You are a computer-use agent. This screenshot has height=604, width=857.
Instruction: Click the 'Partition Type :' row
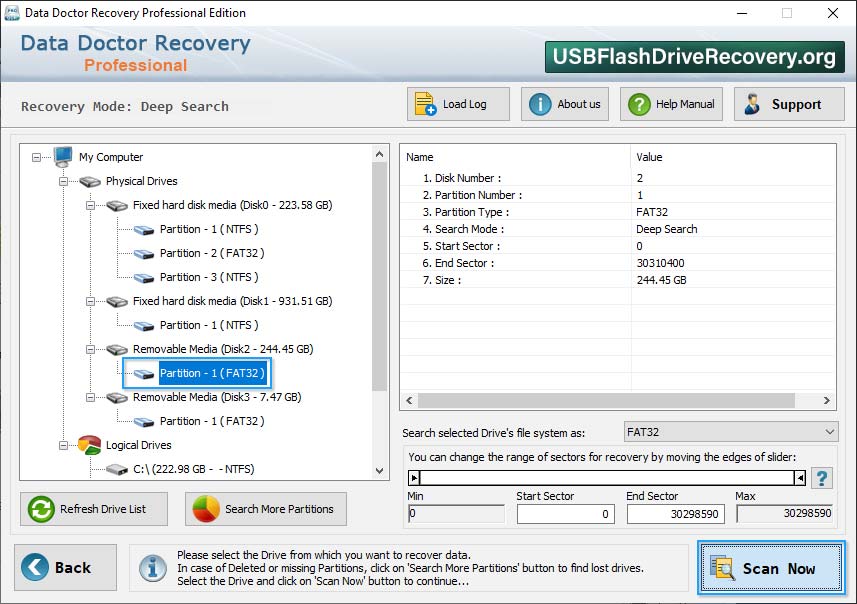tap(618, 212)
